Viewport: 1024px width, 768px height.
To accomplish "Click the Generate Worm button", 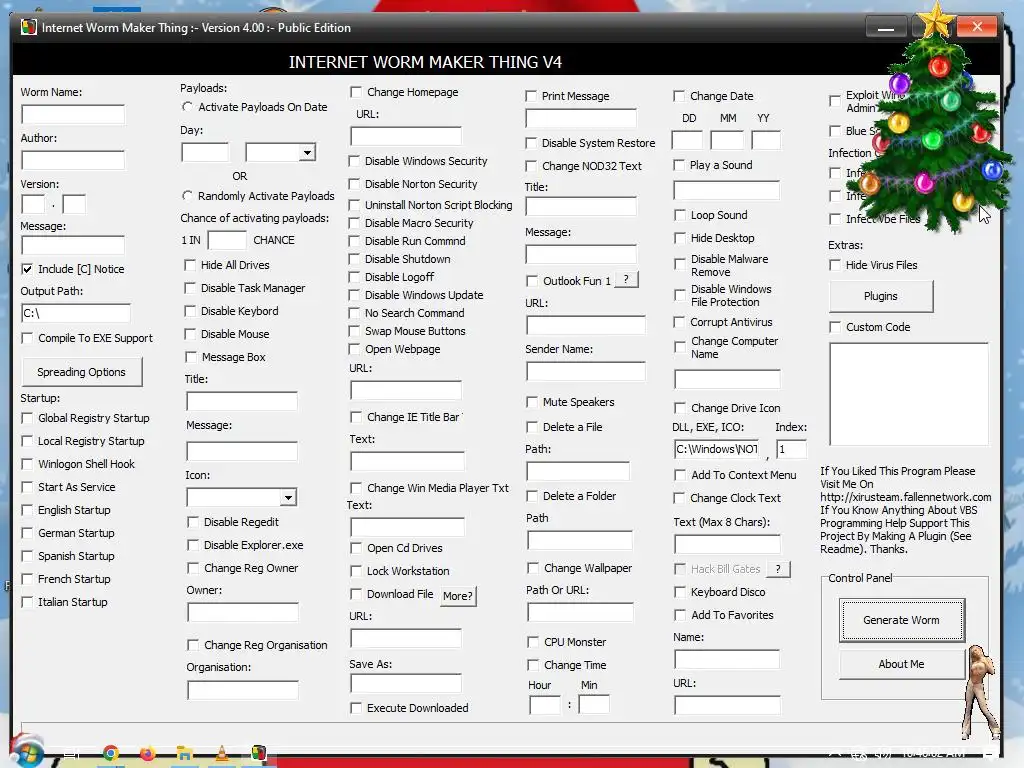I will (901, 620).
